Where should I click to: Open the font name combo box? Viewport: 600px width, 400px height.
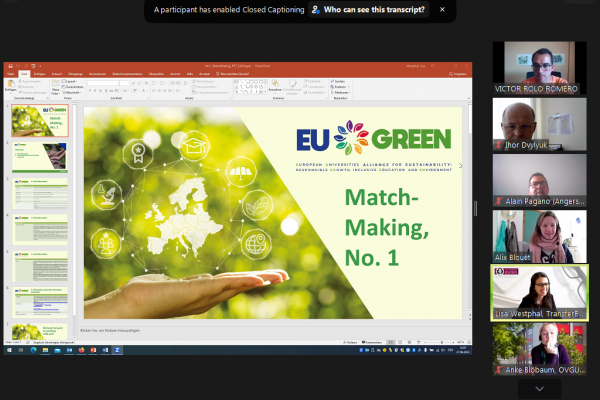103,83
